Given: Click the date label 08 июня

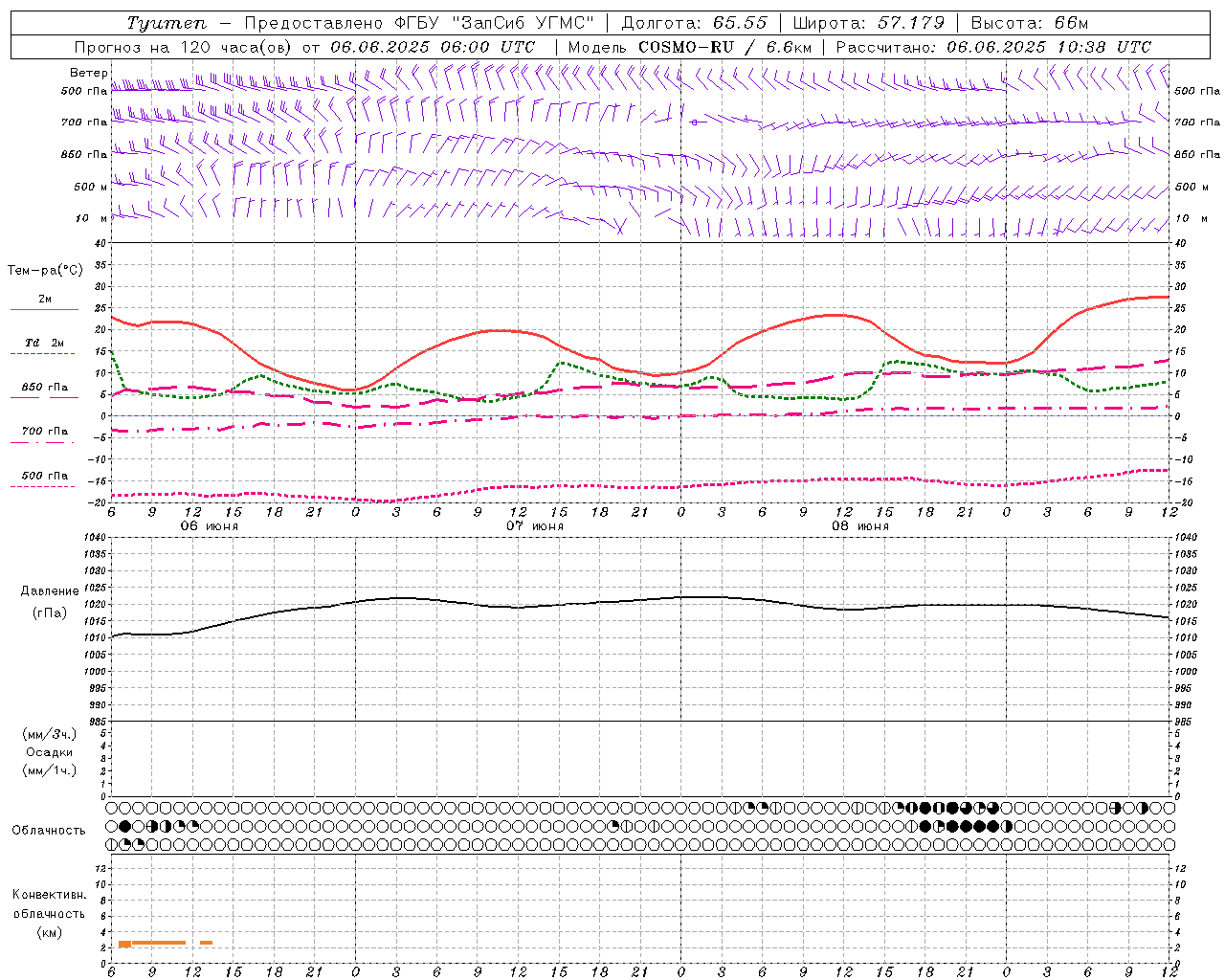Looking at the screenshot, I should pyautogui.click(x=860, y=526).
